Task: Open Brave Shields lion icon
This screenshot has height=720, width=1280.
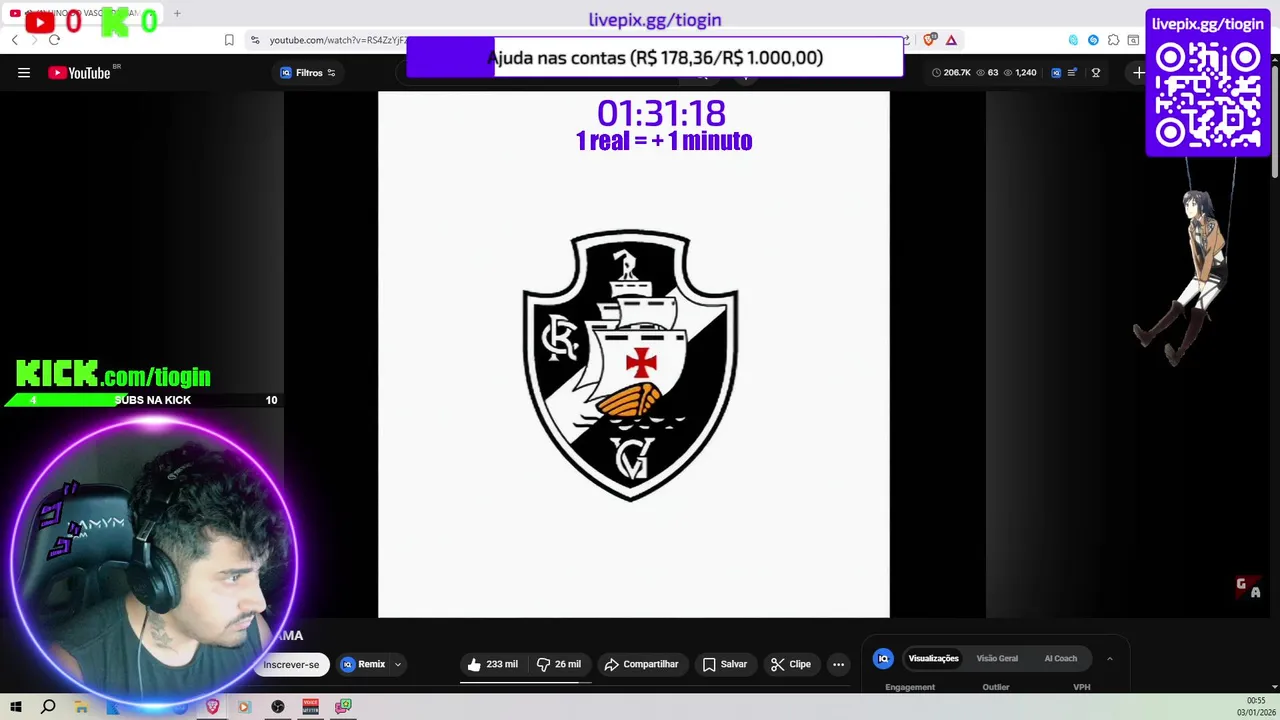Action: point(930,40)
